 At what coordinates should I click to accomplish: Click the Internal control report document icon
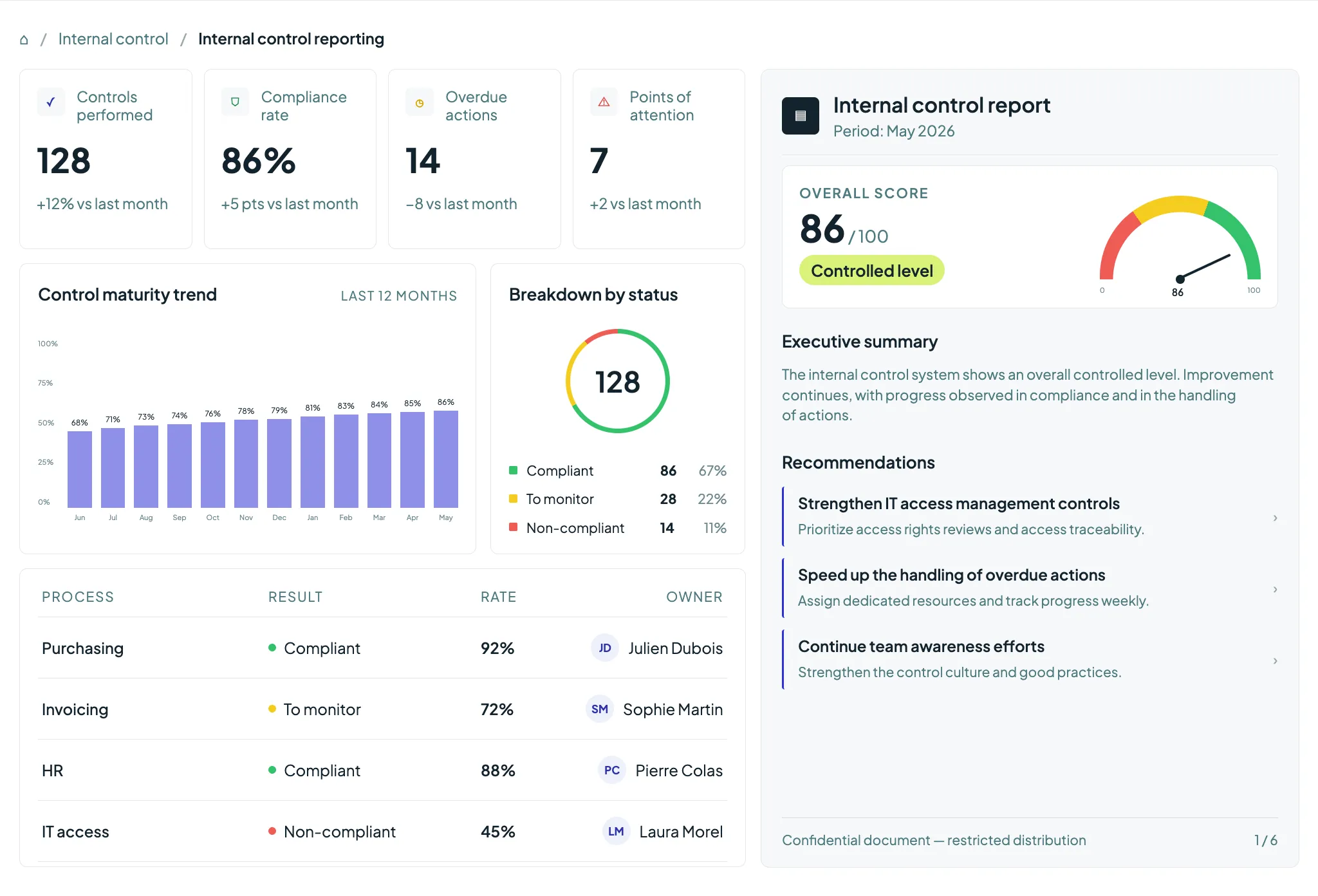[801, 116]
